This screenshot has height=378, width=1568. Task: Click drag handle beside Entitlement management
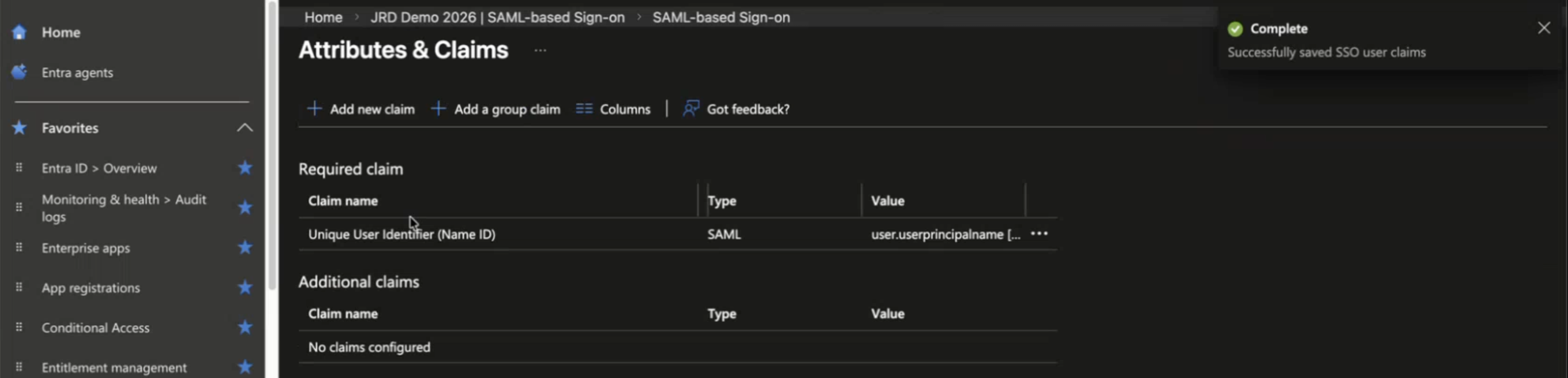click(x=19, y=367)
